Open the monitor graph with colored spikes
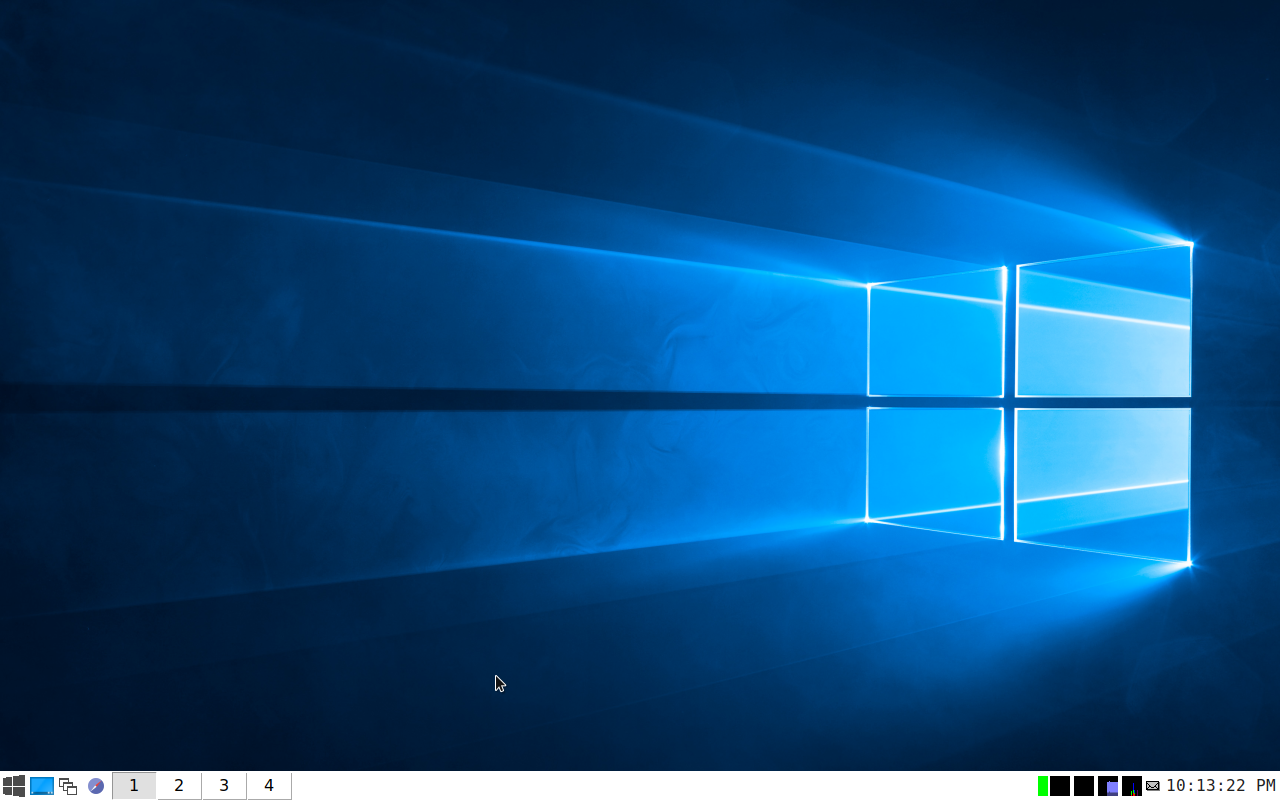The image size is (1280, 800). tap(1132, 786)
